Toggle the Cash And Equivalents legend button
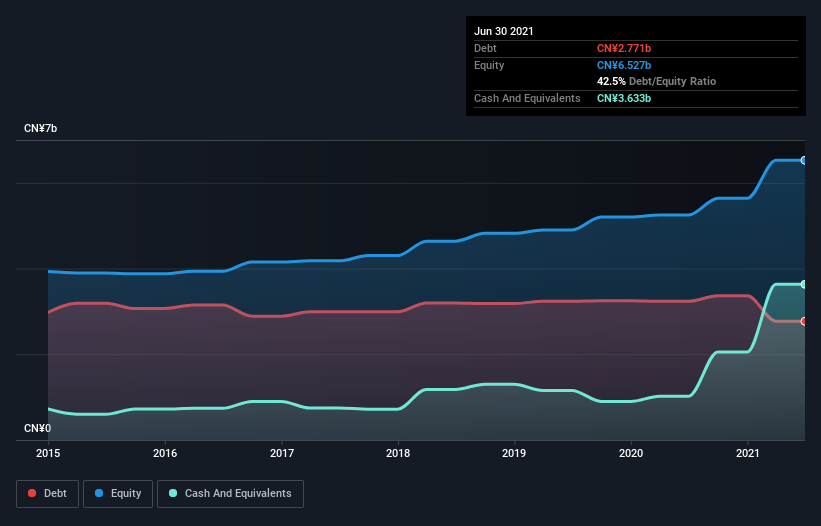 pos(230,494)
